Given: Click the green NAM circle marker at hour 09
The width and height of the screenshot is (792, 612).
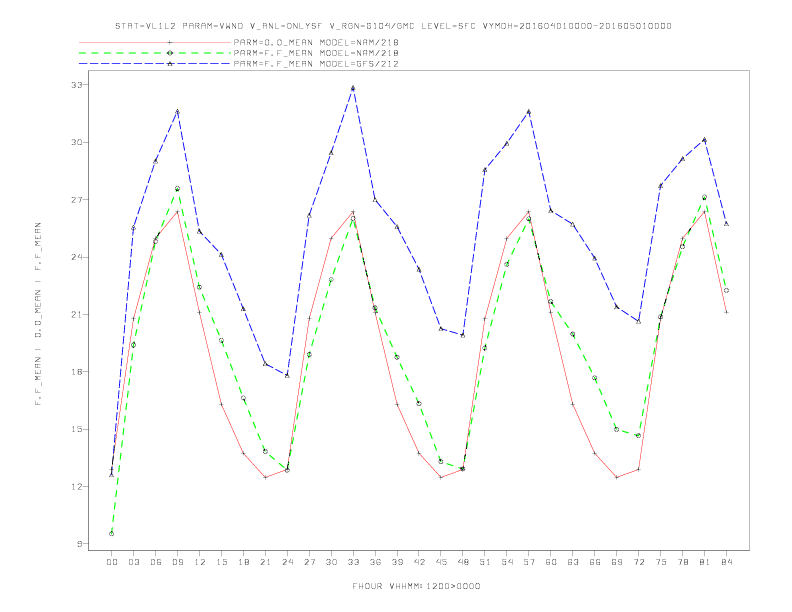Looking at the screenshot, I should click(x=177, y=188).
